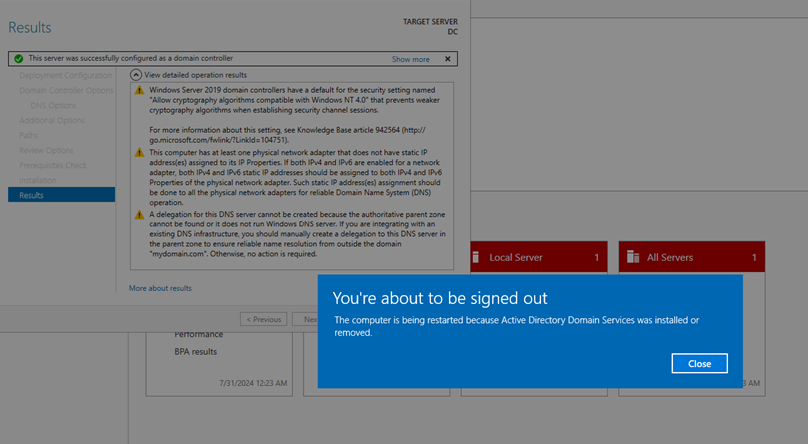Collapse View detailed operation results

click(136, 75)
